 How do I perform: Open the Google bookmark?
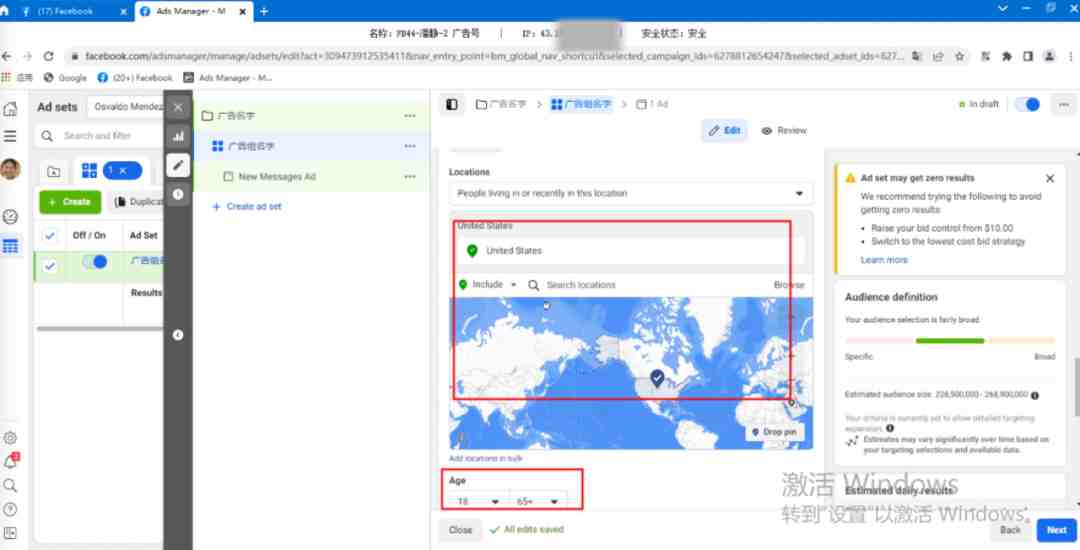(65, 78)
